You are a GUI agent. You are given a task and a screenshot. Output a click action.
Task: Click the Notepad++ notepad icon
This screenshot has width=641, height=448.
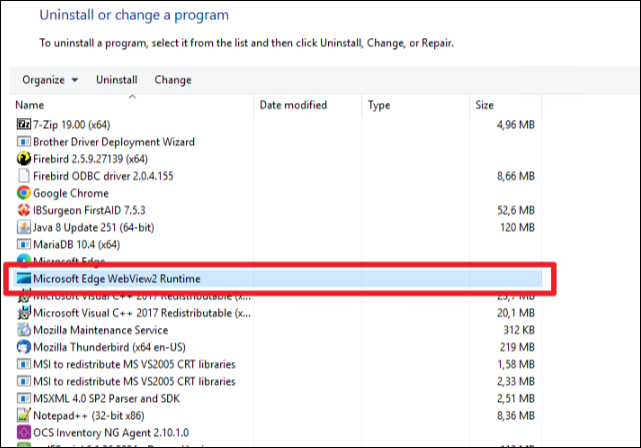24,415
